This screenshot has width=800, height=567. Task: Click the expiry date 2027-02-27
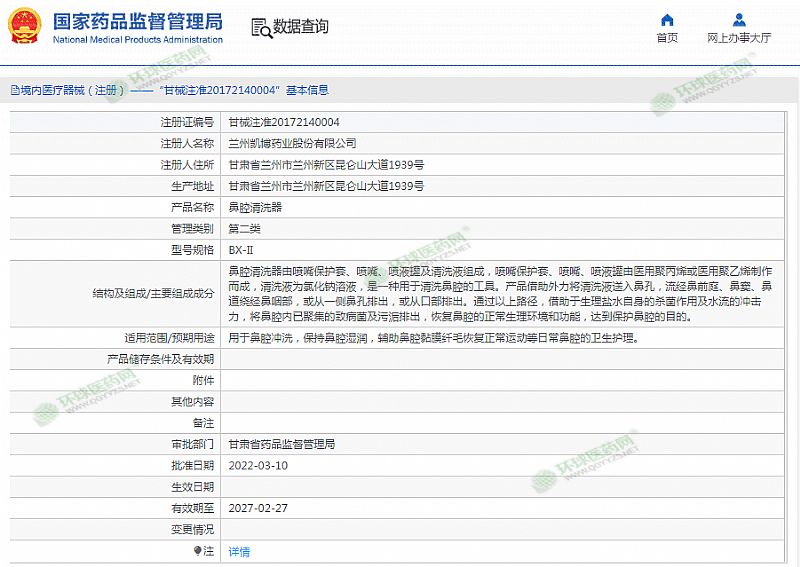[x=258, y=508]
